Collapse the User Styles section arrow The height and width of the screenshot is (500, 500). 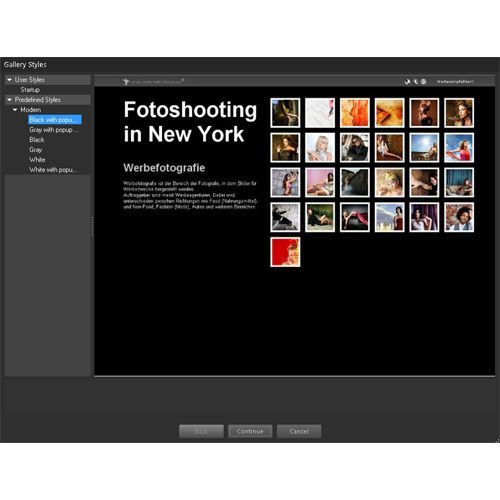coord(9,80)
